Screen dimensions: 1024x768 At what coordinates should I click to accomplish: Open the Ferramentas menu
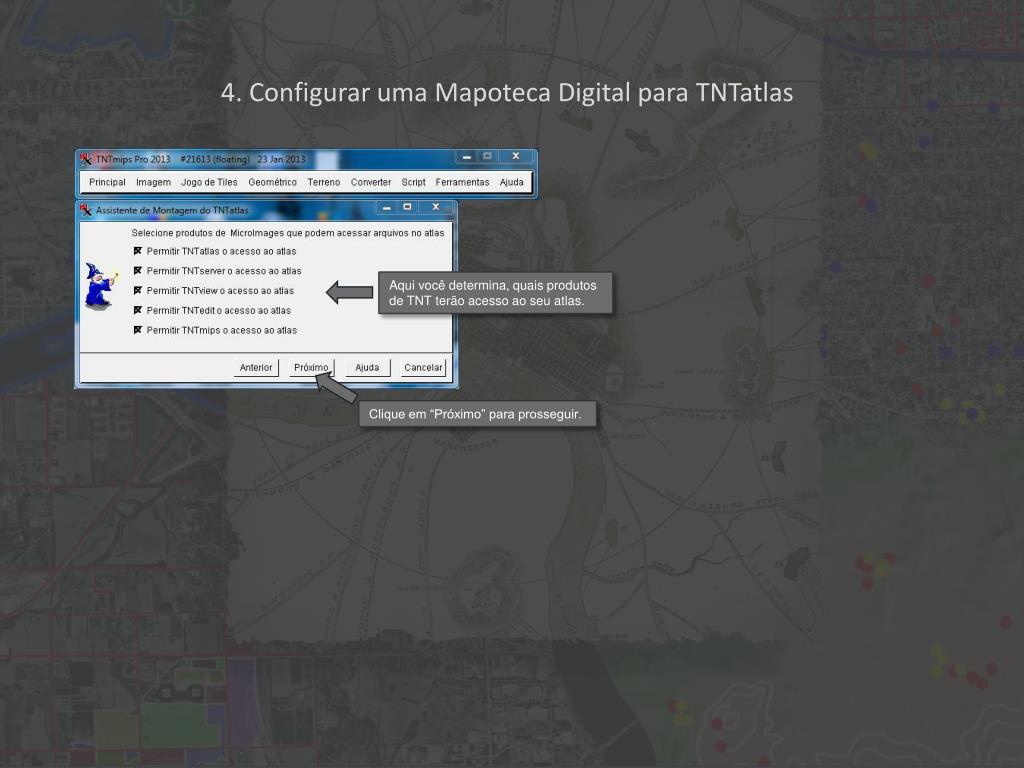coord(462,182)
